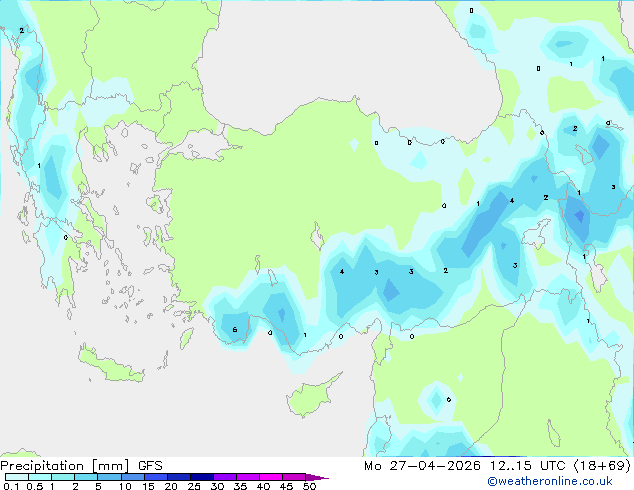
Task: Click the '12..15 UTC' time label
Action: coord(527,466)
